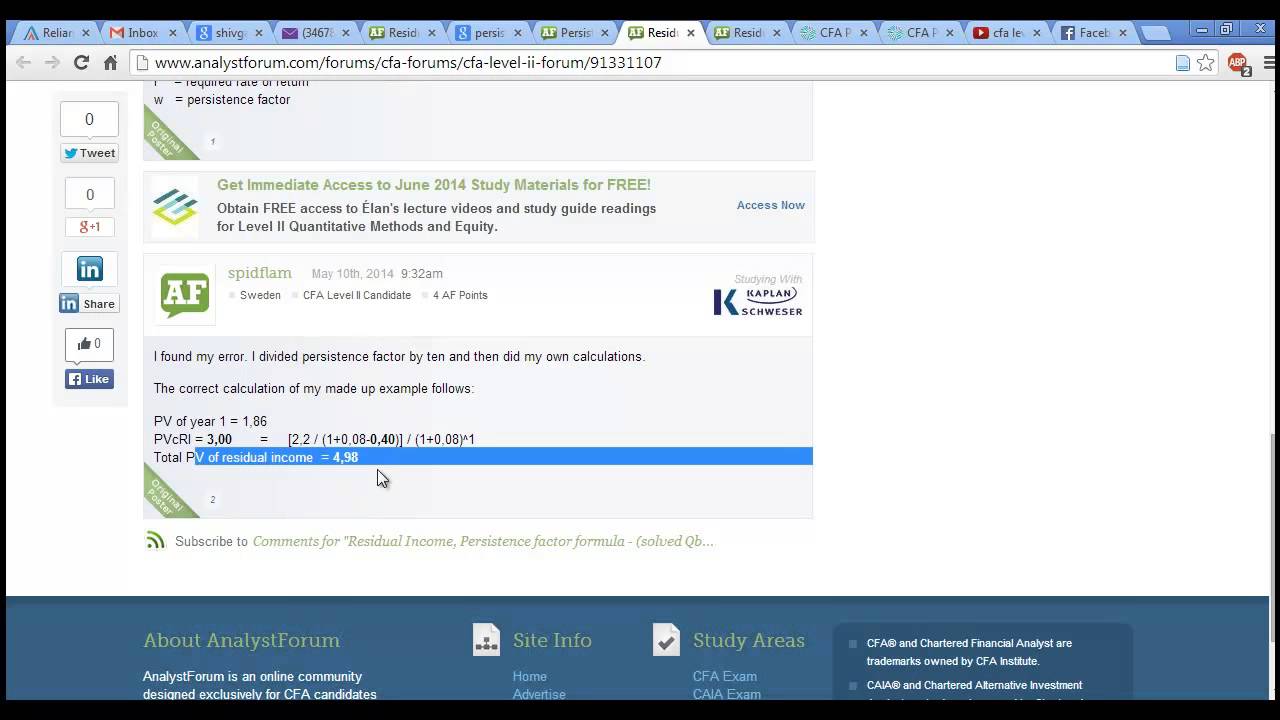This screenshot has height=720, width=1280.
Task: Open a new tab button
Action: coord(1155,33)
